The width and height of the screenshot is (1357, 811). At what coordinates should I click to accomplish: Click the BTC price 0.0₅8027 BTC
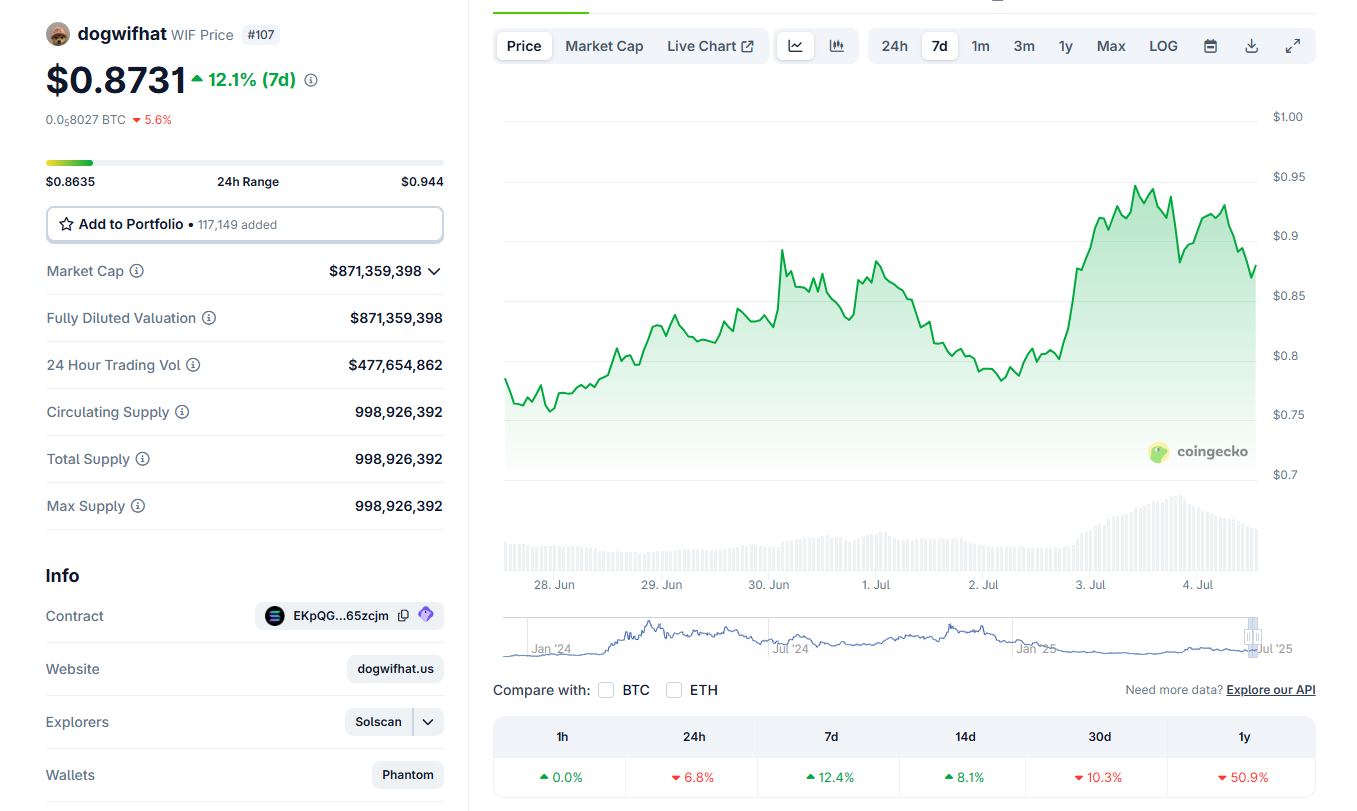tap(86, 120)
